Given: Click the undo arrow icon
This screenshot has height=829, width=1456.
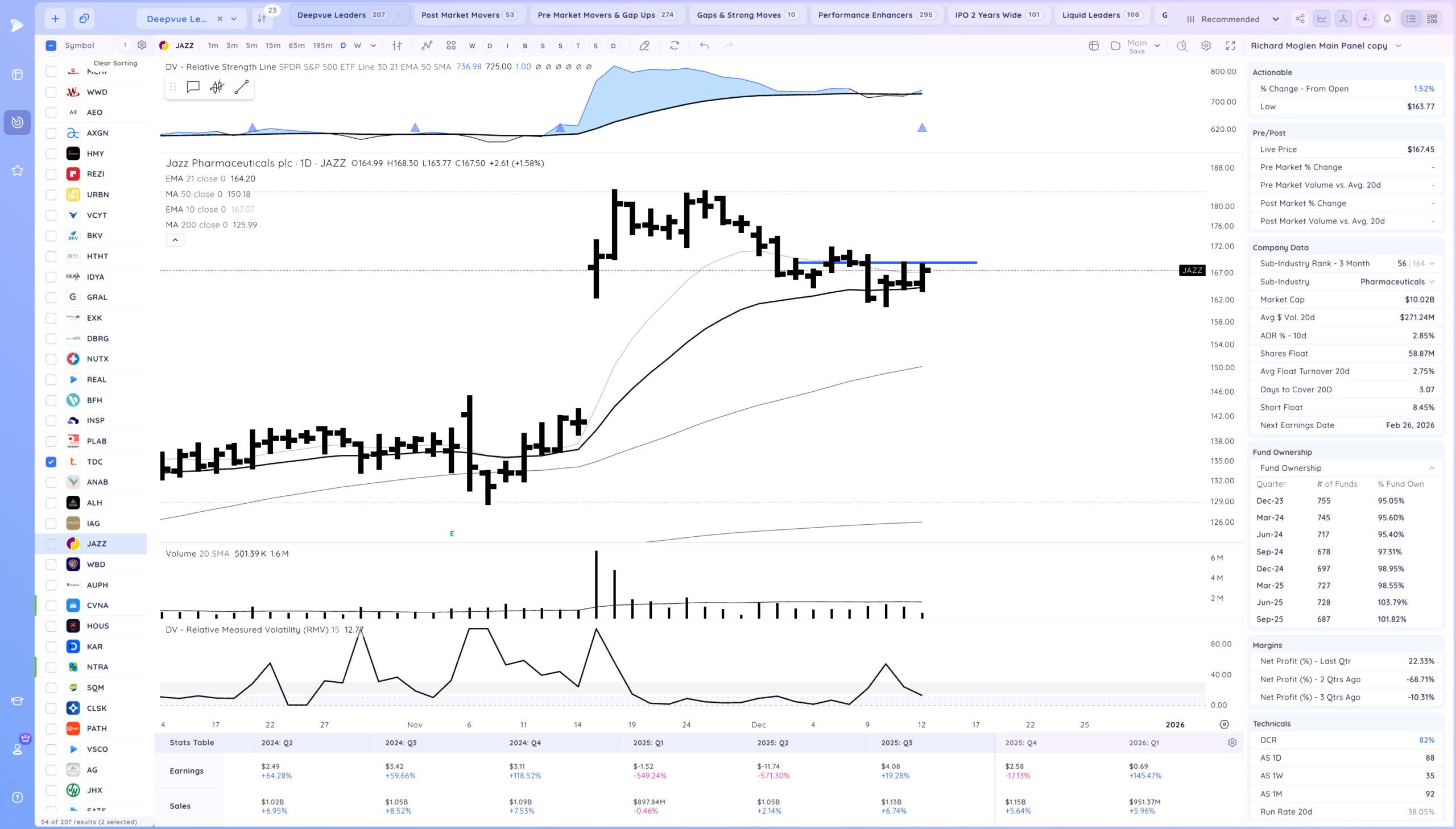Looking at the screenshot, I should click(x=704, y=45).
